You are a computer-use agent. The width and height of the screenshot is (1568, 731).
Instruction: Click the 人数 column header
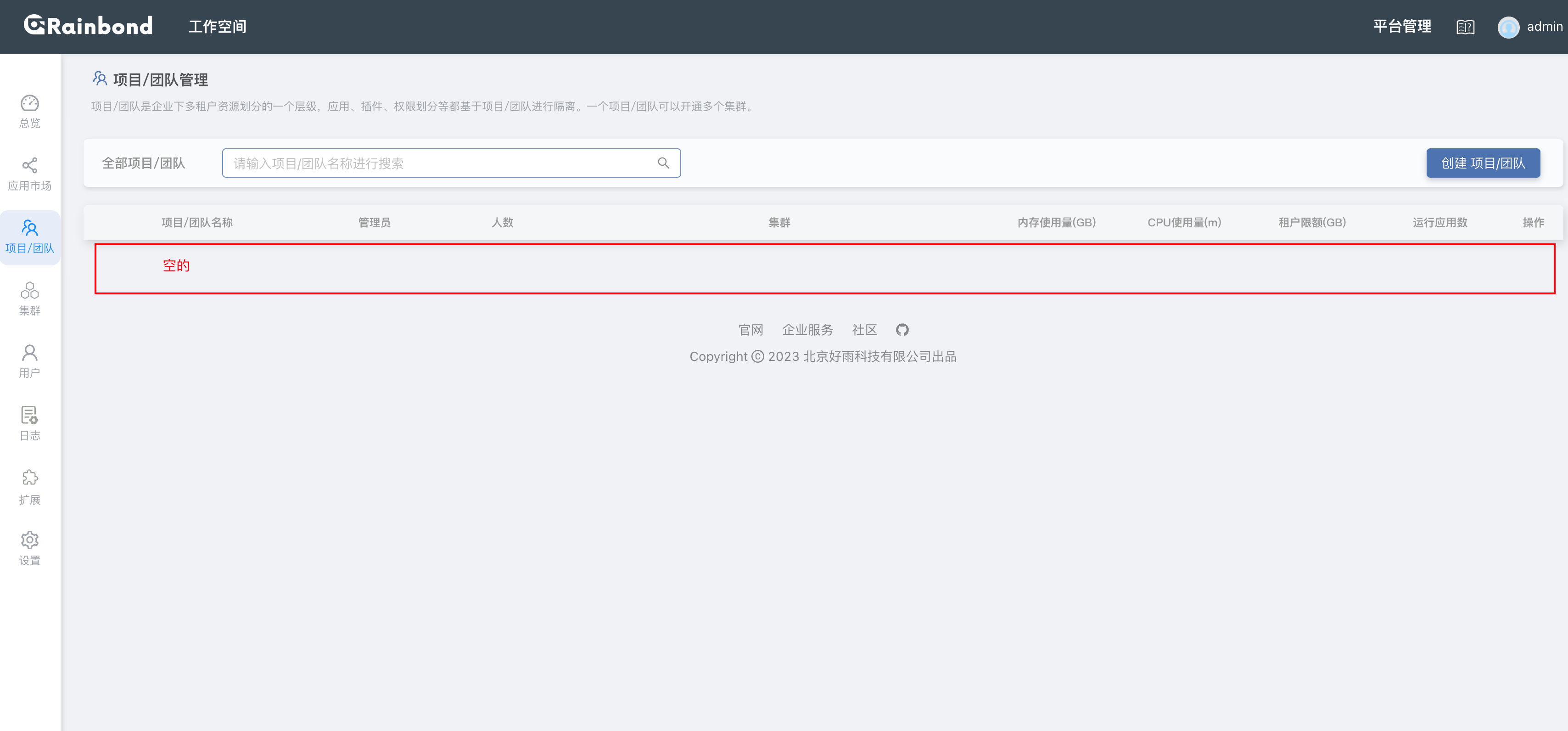[x=502, y=223]
